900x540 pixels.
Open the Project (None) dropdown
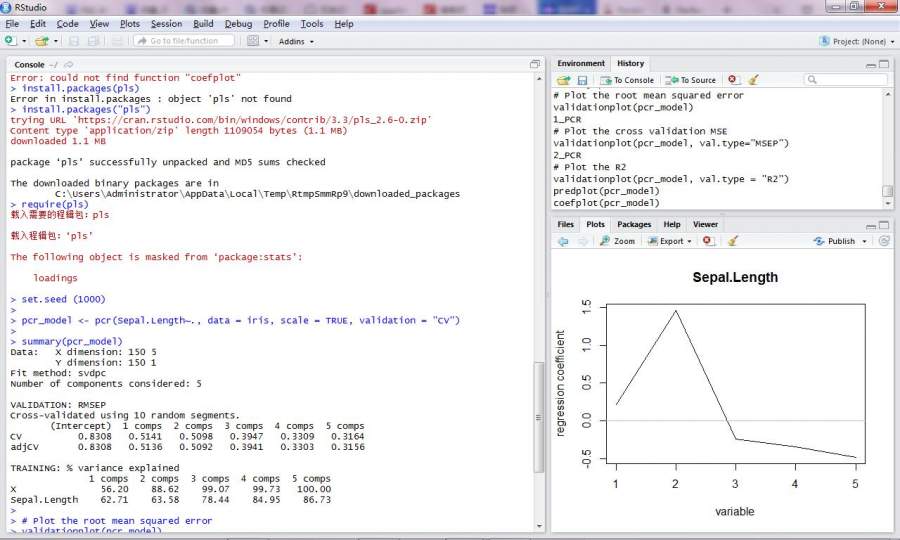point(853,41)
